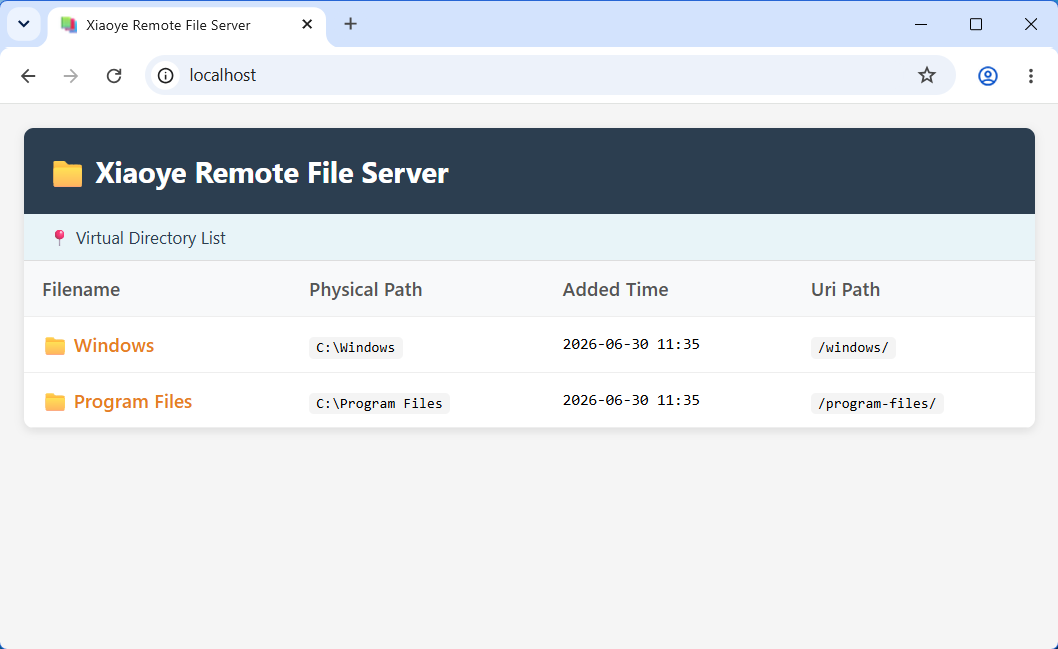Click the Filename column header
The width and height of the screenshot is (1058, 649).
[x=81, y=289]
